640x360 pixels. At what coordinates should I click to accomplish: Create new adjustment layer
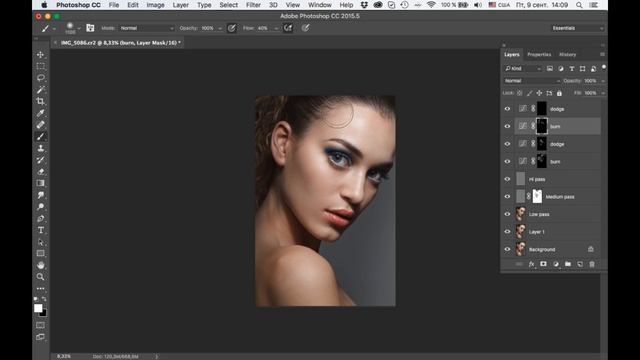point(556,264)
